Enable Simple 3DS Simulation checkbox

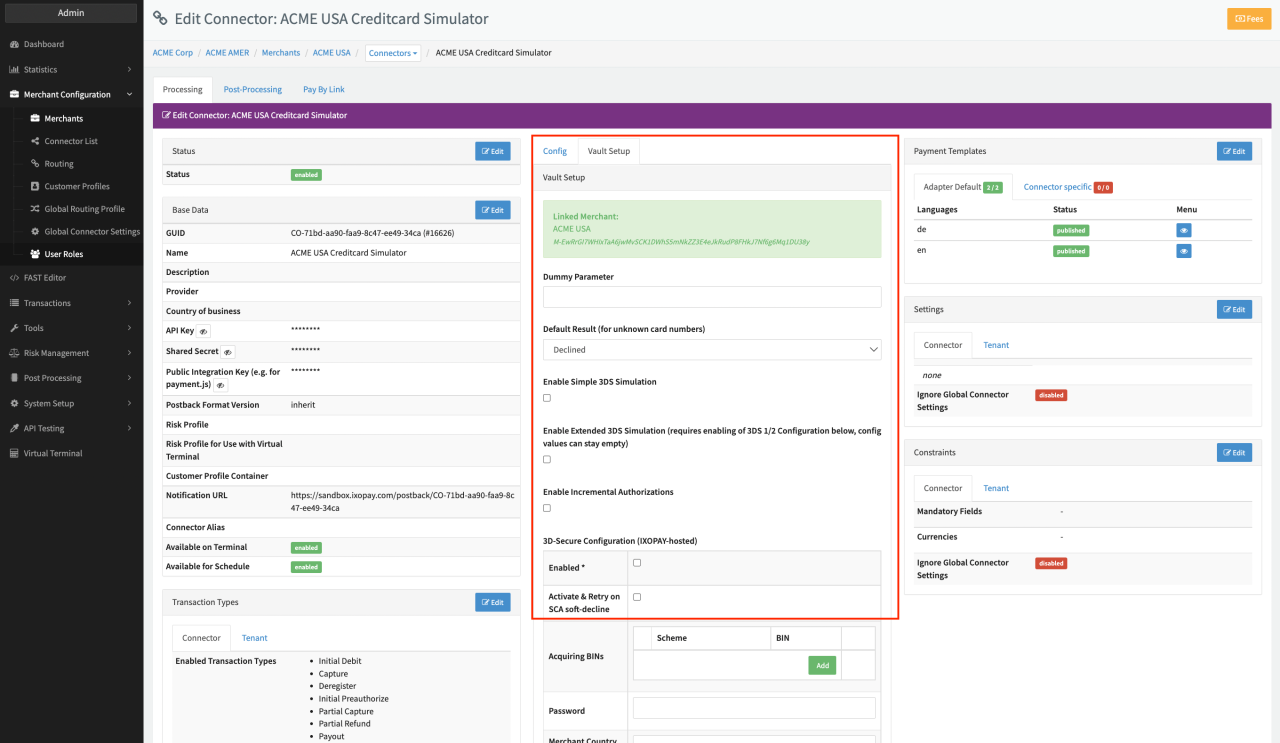pos(547,398)
